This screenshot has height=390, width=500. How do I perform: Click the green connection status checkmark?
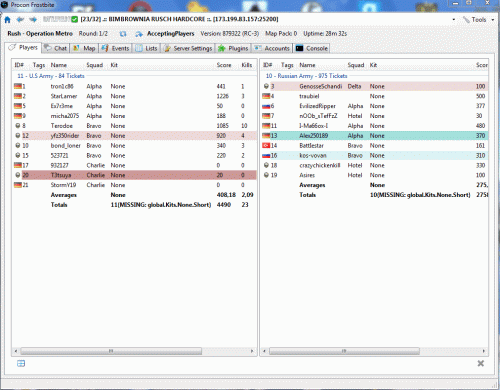click(75, 19)
